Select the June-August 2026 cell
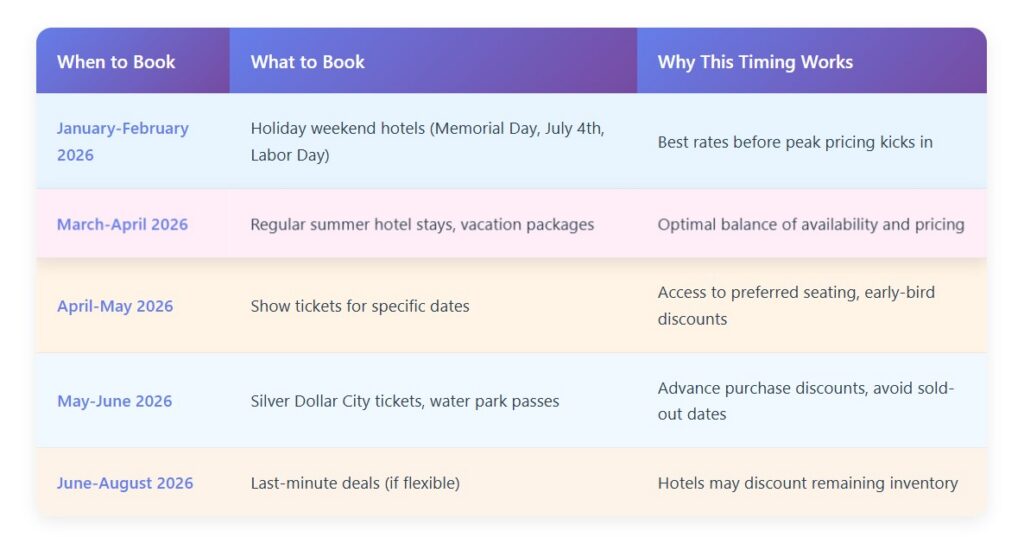Viewport: 1024px width, 537px height. pos(125,483)
